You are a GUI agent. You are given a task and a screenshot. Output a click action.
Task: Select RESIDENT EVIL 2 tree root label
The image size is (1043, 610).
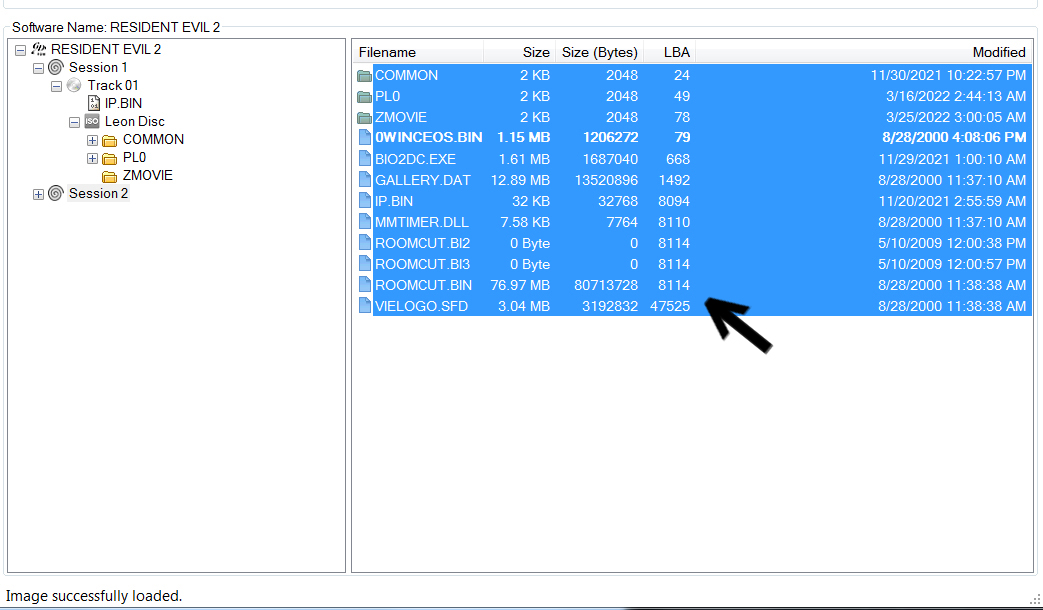click(106, 49)
